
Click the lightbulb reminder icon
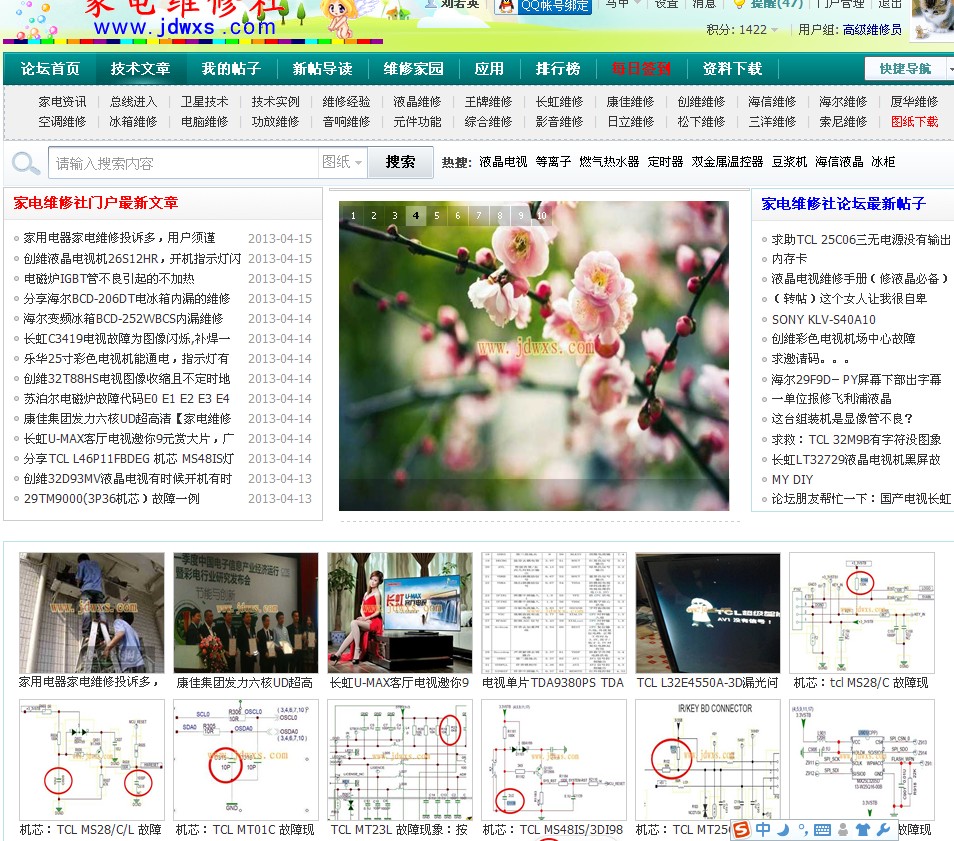(739, 4)
